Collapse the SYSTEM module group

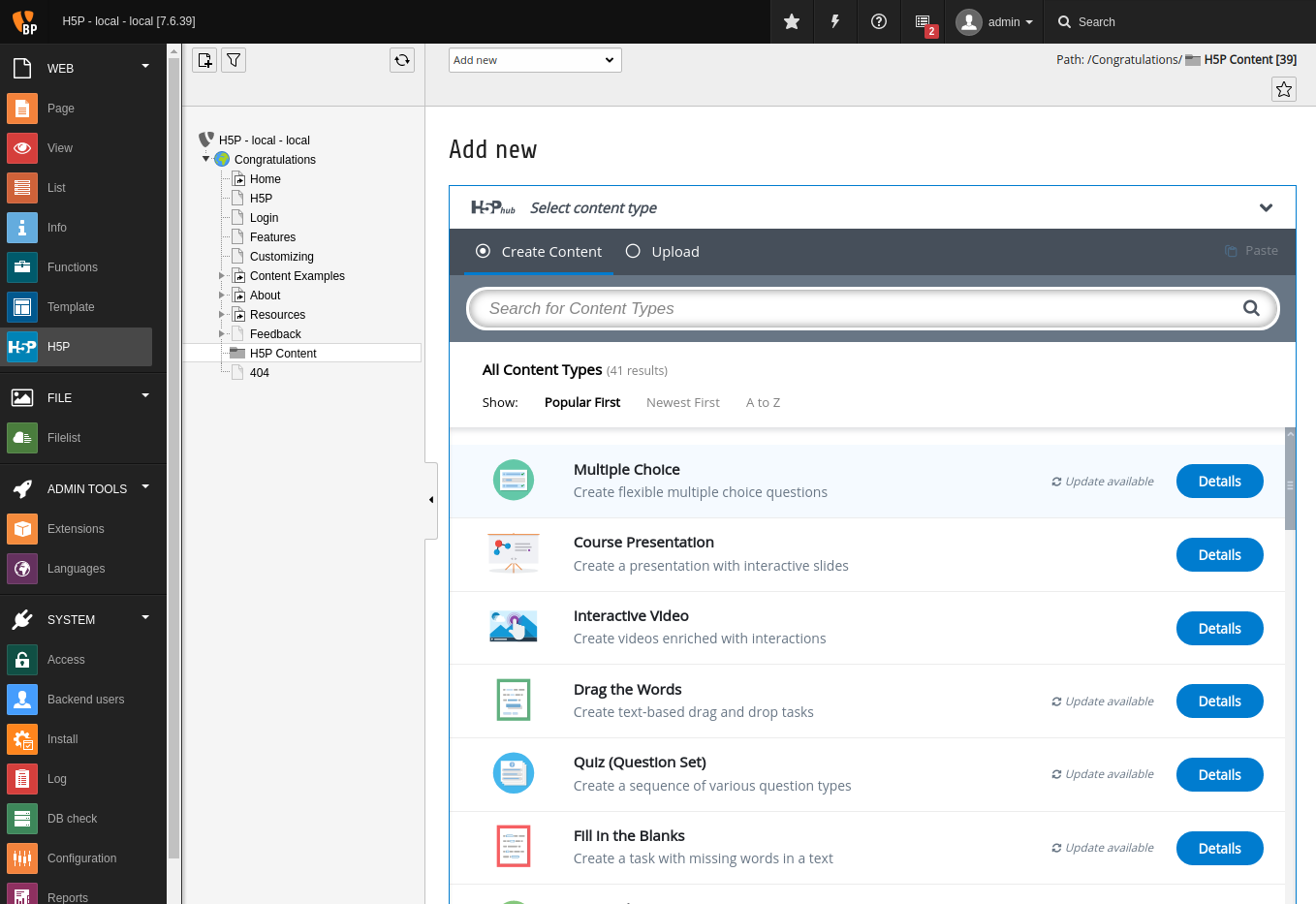[145, 617]
